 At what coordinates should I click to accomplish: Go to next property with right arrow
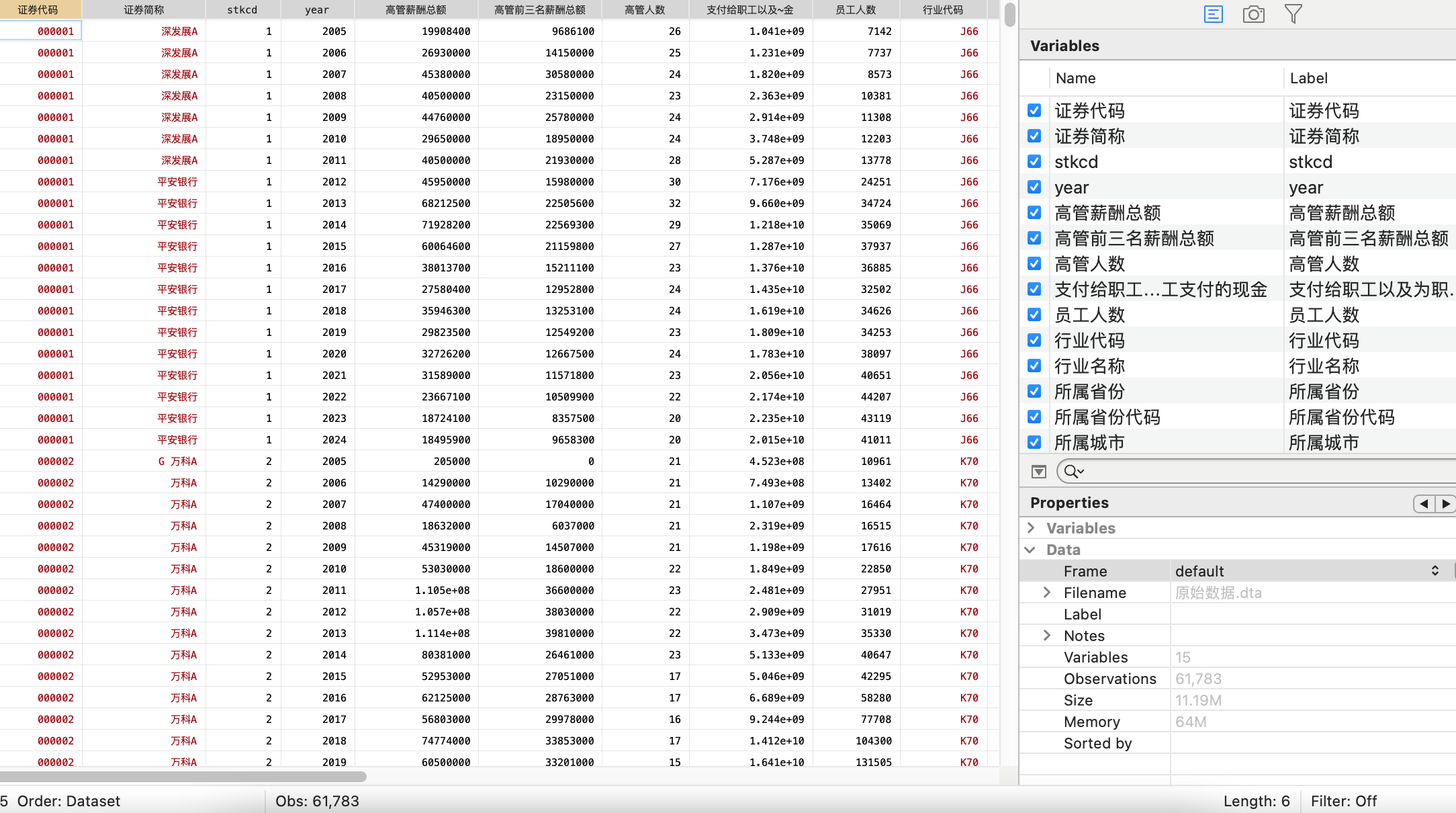(1445, 503)
